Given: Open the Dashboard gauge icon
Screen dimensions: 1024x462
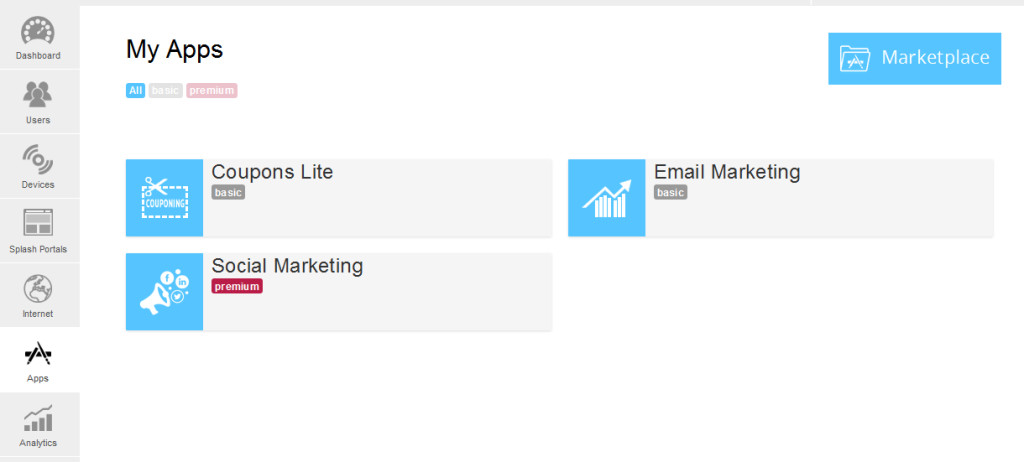Looking at the screenshot, I should coord(38,31).
